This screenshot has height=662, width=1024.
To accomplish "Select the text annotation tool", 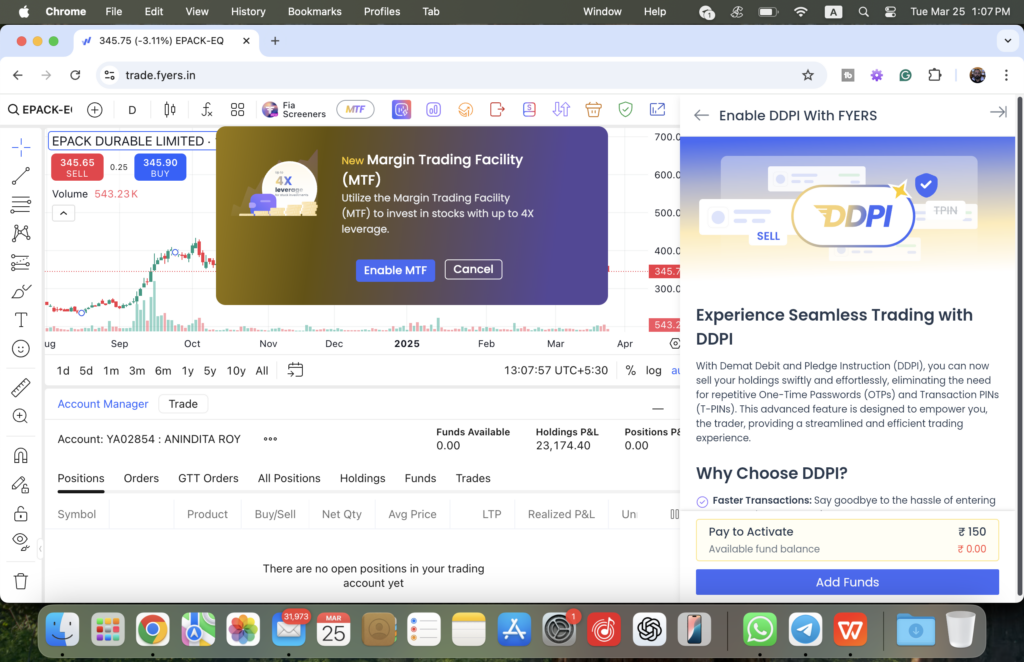I will click(x=21, y=320).
